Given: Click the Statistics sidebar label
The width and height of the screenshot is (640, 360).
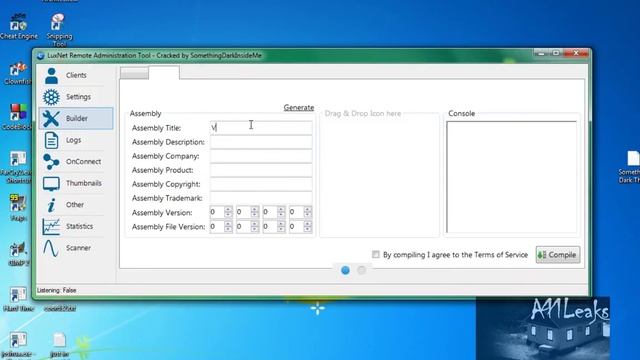Looking at the screenshot, I should (80, 227).
